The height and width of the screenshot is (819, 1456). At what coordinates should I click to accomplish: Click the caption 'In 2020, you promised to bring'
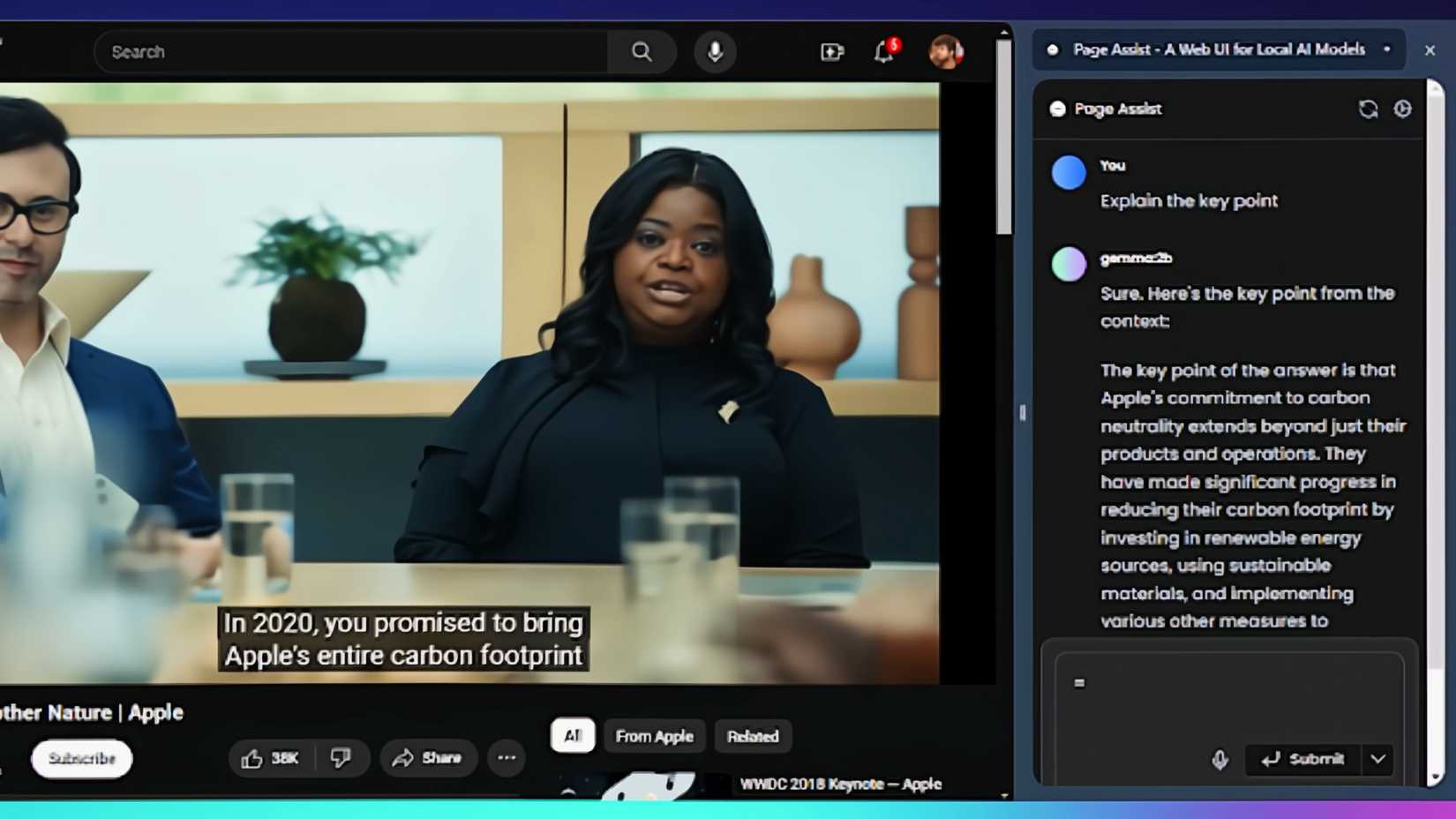(403, 623)
